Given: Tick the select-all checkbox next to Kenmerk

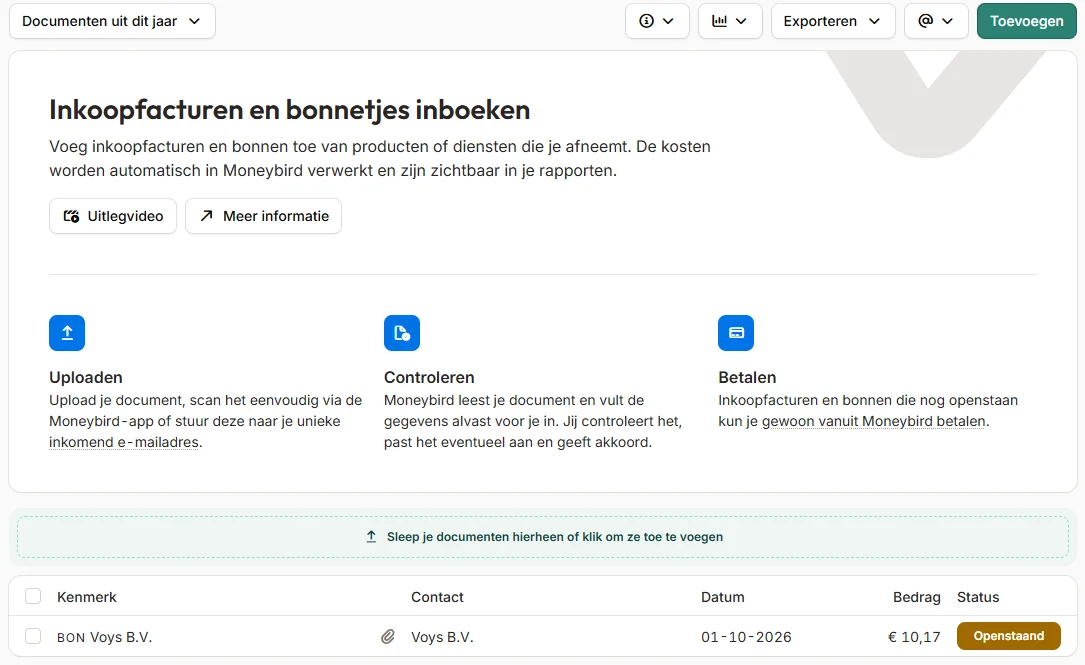Looking at the screenshot, I should click(x=33, y=596).
